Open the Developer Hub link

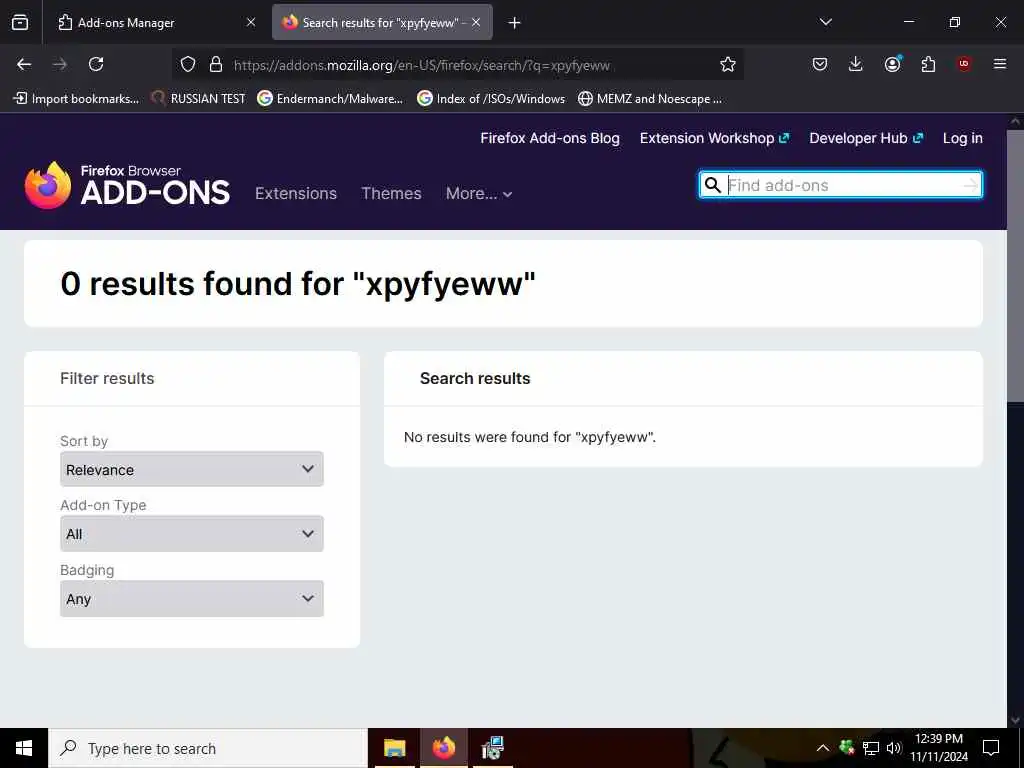866,138
